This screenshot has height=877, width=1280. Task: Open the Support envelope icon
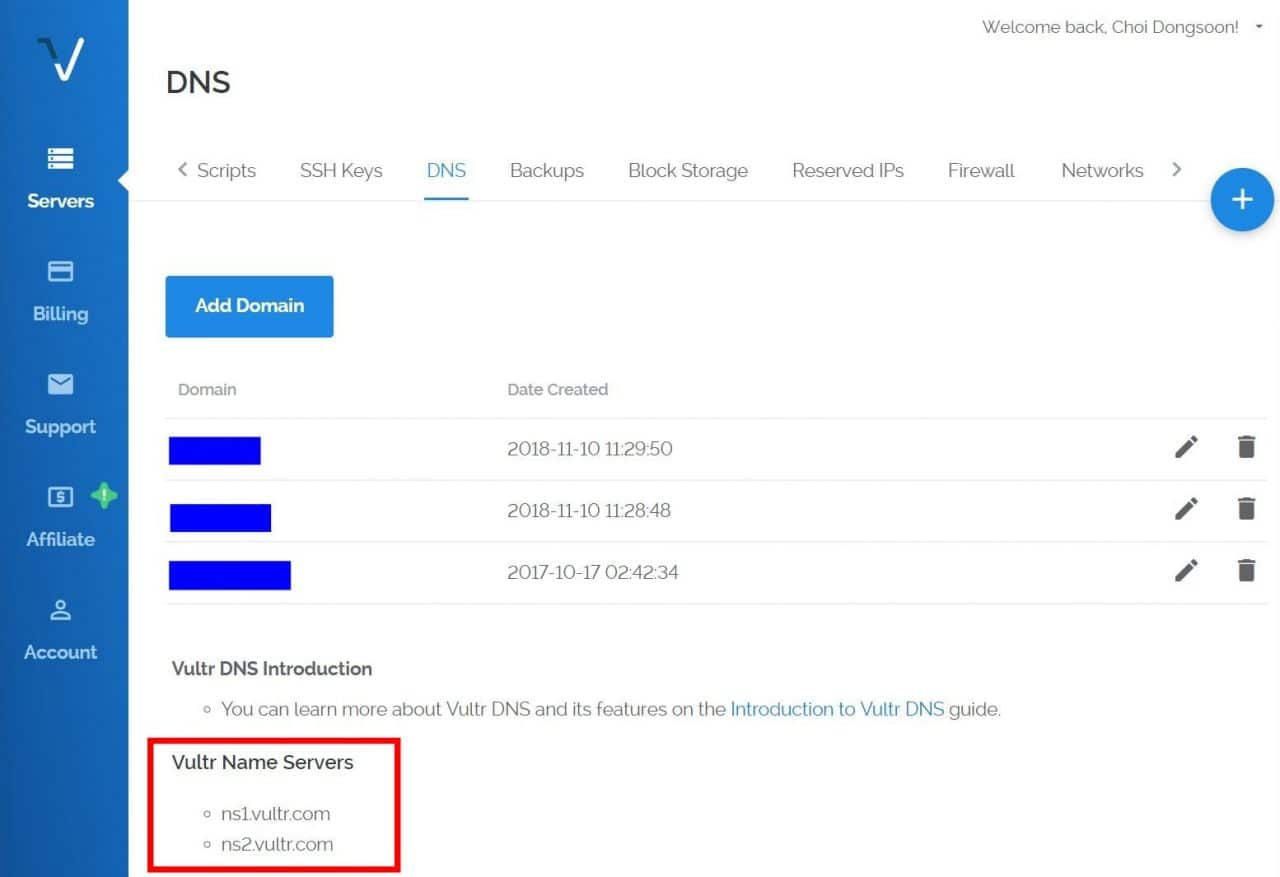coord(61,384)
